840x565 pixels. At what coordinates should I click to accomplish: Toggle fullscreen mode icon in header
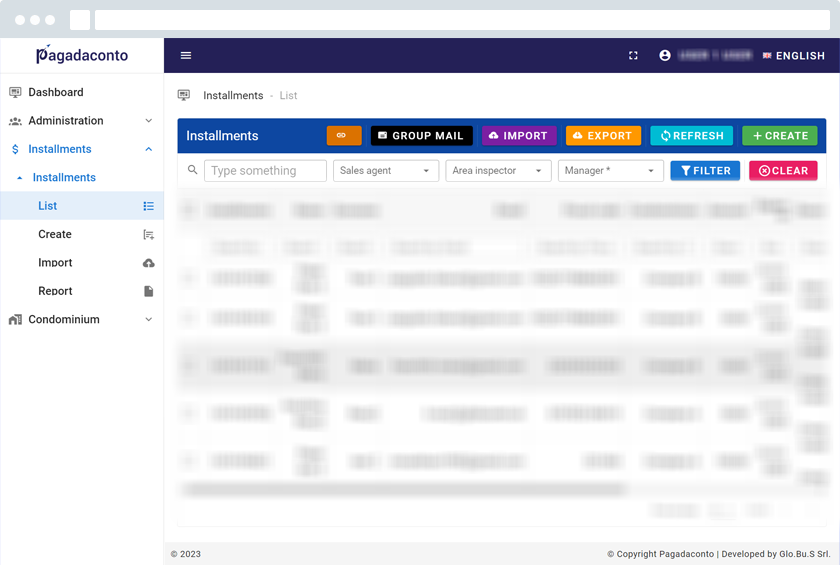[633, 56]
